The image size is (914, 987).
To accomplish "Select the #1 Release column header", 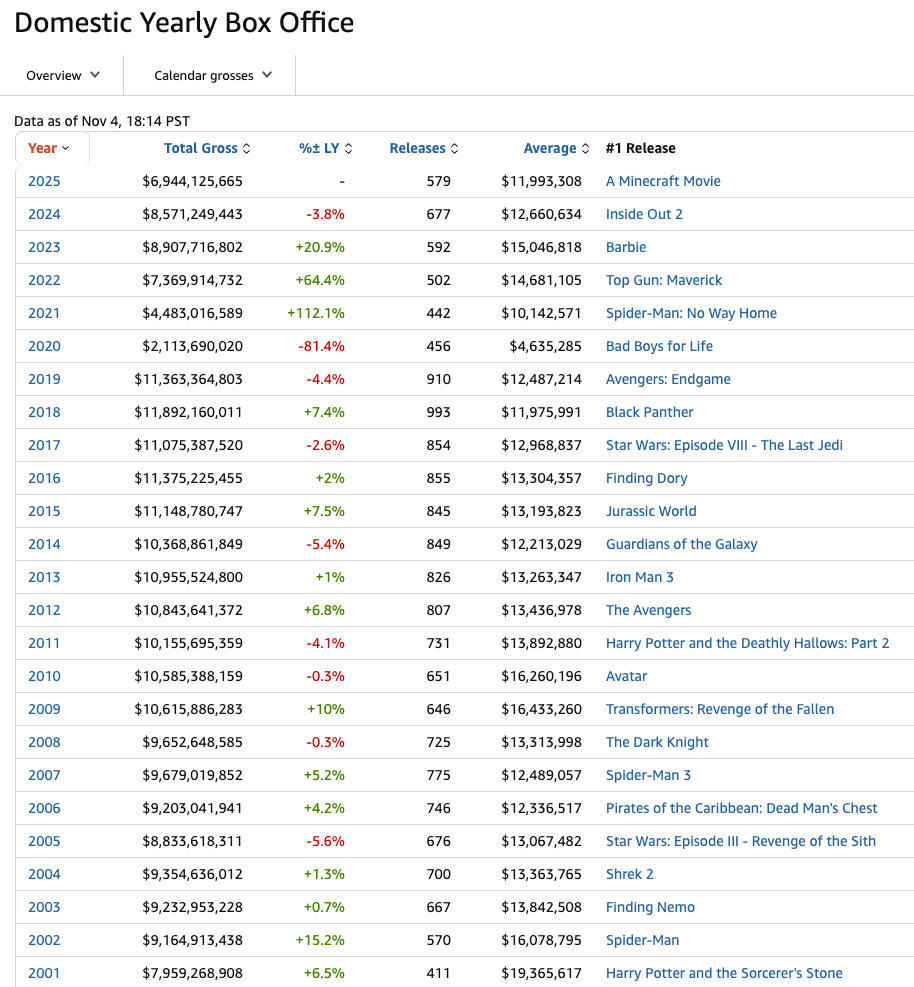I will click(640, 149).
